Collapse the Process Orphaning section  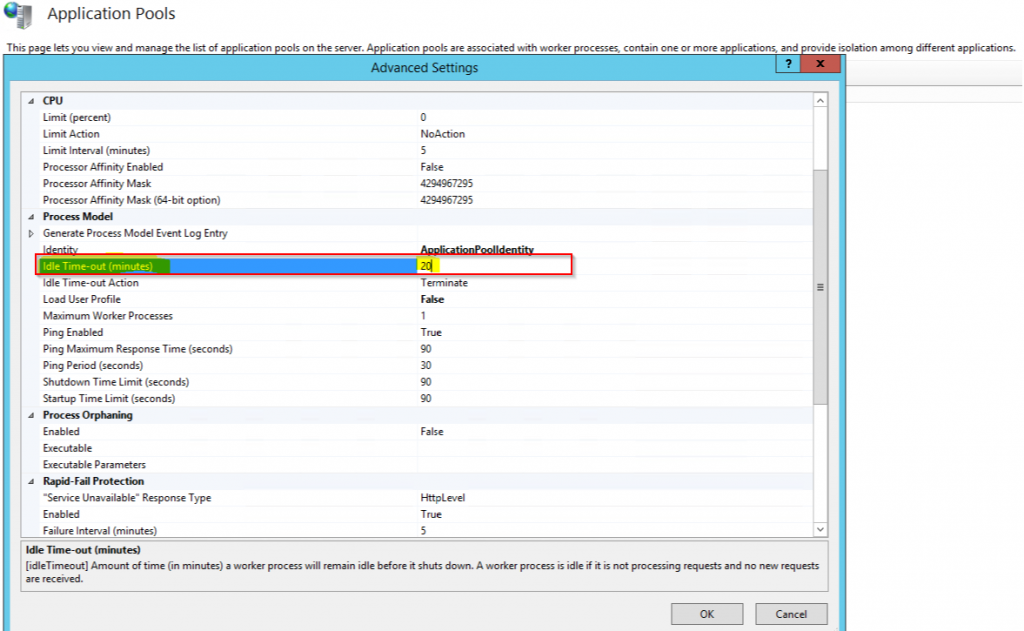pos(31,415)
